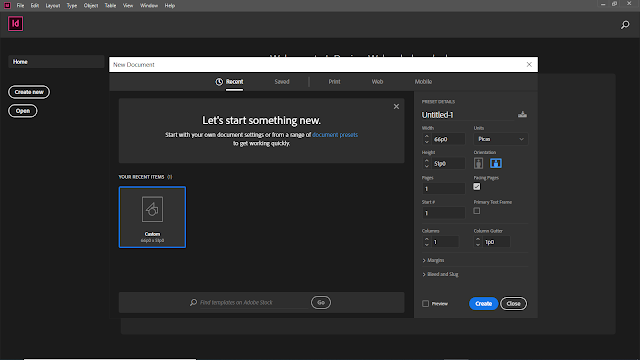This screenshot has width=640, height=360.
Task: Open the Table menu
Action: [x=110, y=6]
